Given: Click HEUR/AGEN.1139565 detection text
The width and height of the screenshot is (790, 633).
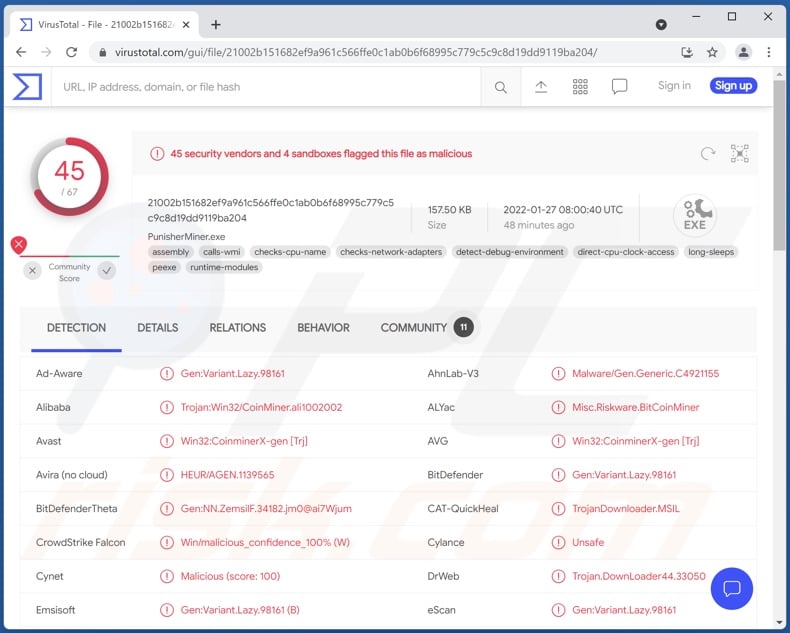Looking at the screenshot, I should (227, 475).
